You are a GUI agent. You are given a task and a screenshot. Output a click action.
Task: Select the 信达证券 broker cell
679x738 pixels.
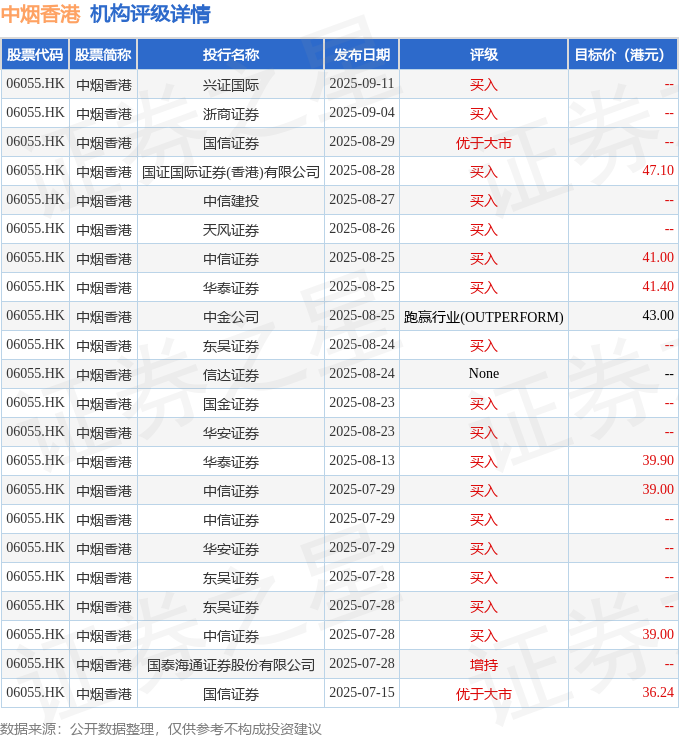(231, 375)
